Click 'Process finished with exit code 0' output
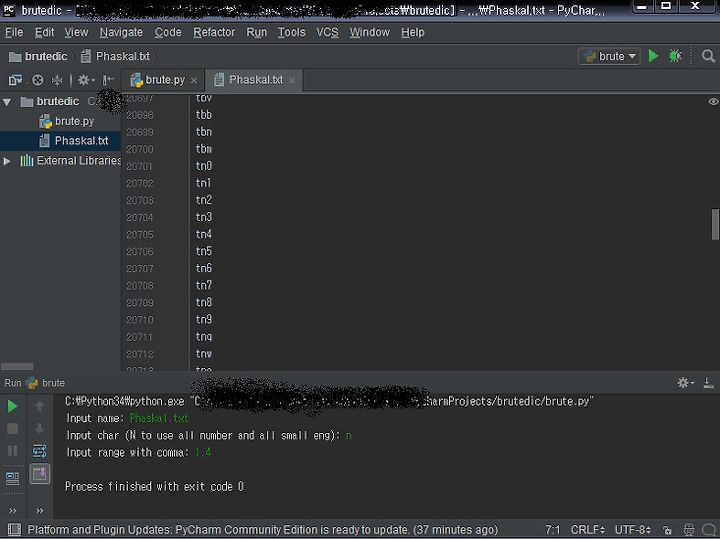 click(154, 486)
